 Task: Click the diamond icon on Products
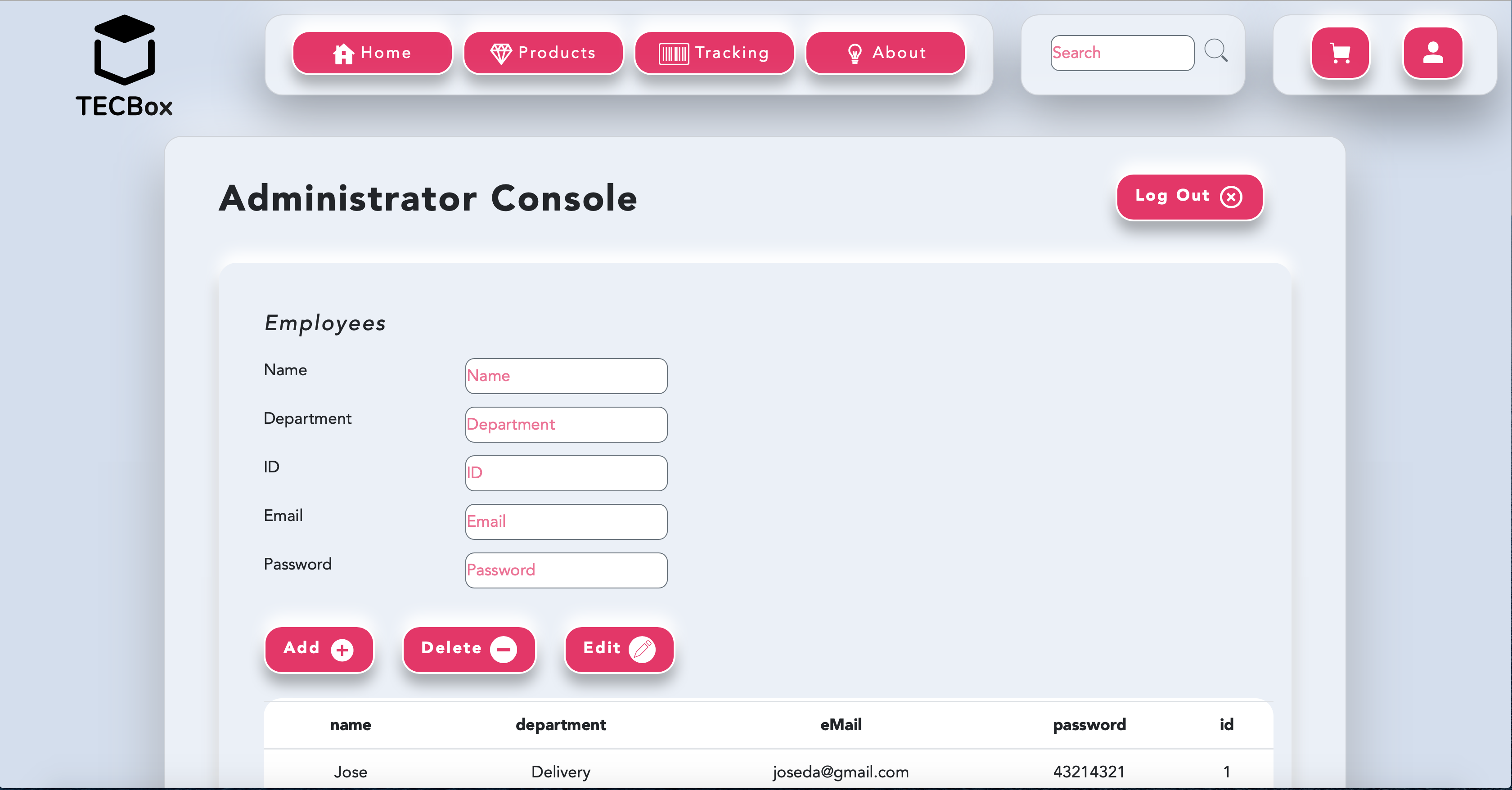point(501,54)
